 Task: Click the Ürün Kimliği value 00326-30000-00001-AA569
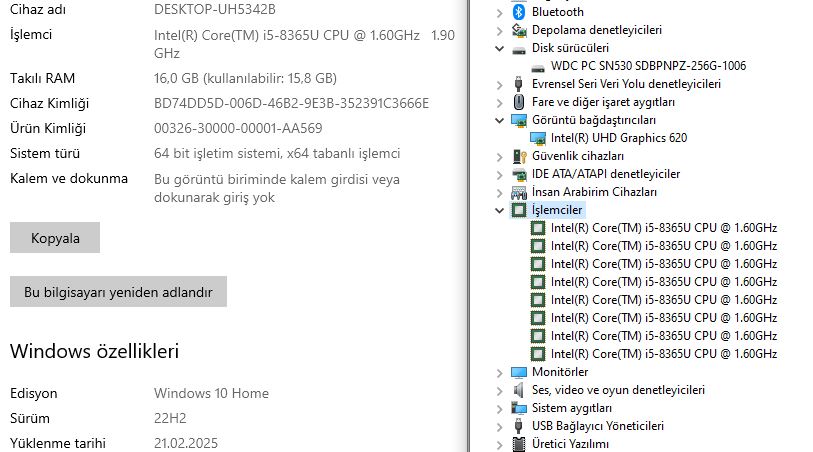point(238,128)
